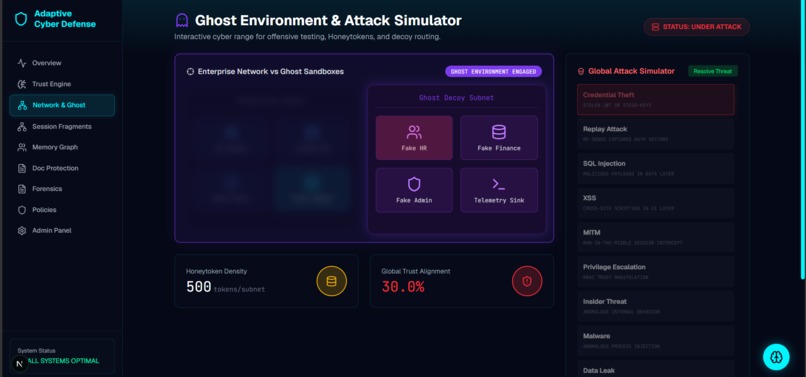Click the Memory Graph users icon
The image size is (806, 377).
click(22, 147)
